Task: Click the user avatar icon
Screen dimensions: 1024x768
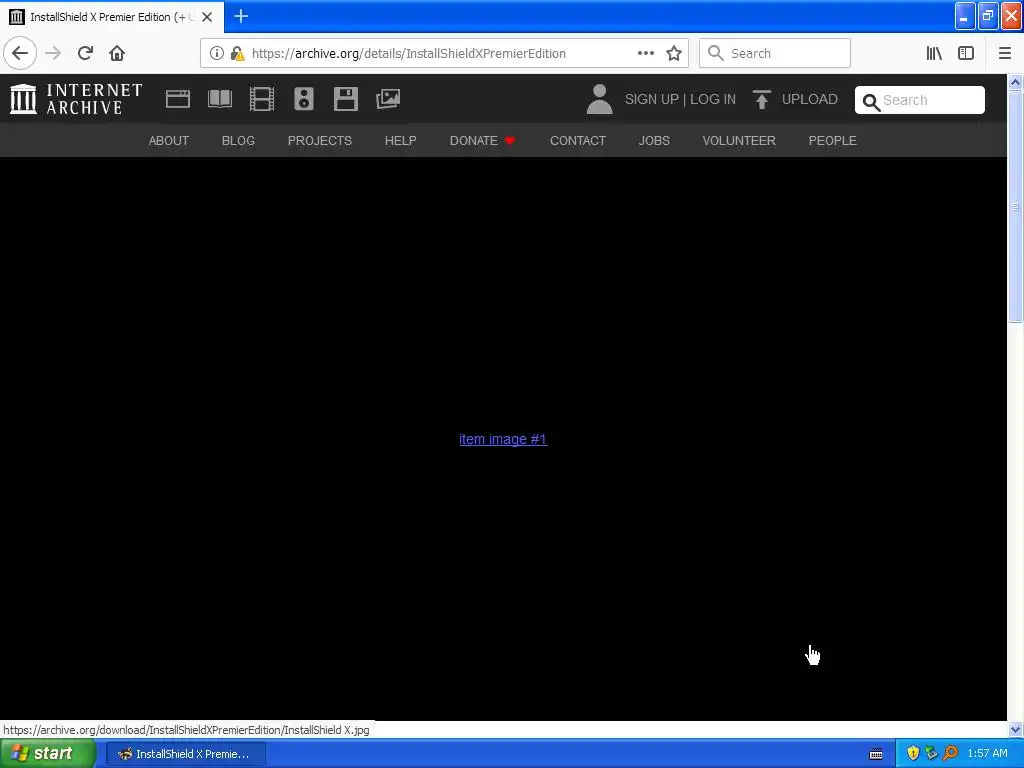Action: (x=600, y=99)
